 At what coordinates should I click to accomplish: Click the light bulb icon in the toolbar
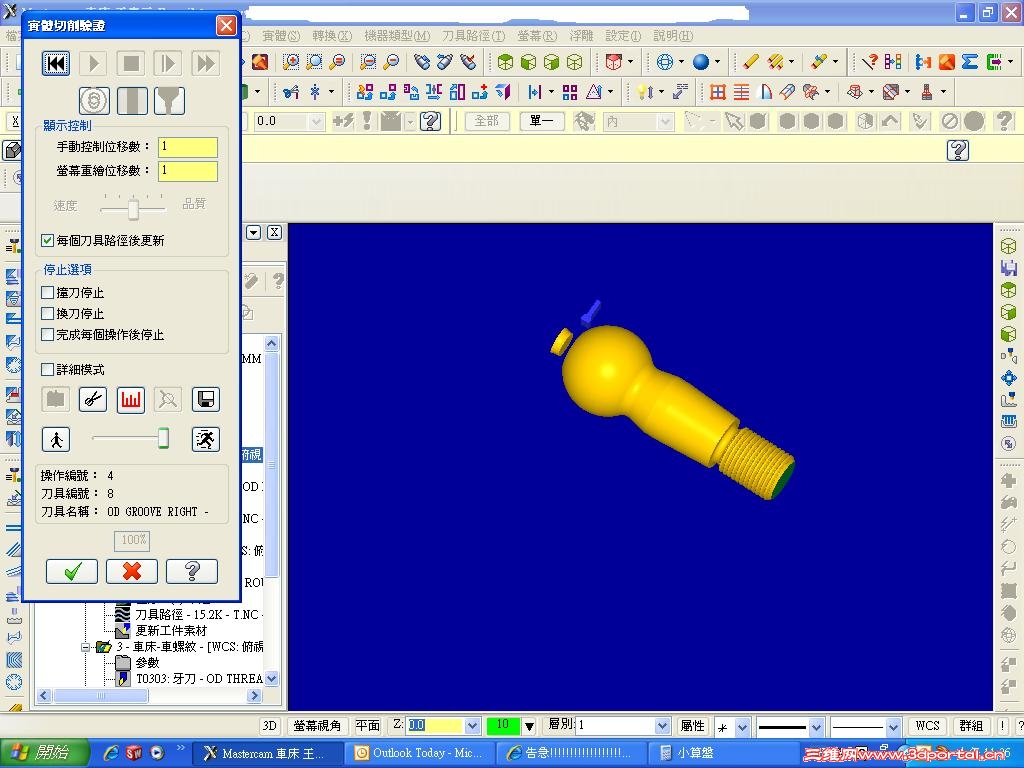point(643,91)
